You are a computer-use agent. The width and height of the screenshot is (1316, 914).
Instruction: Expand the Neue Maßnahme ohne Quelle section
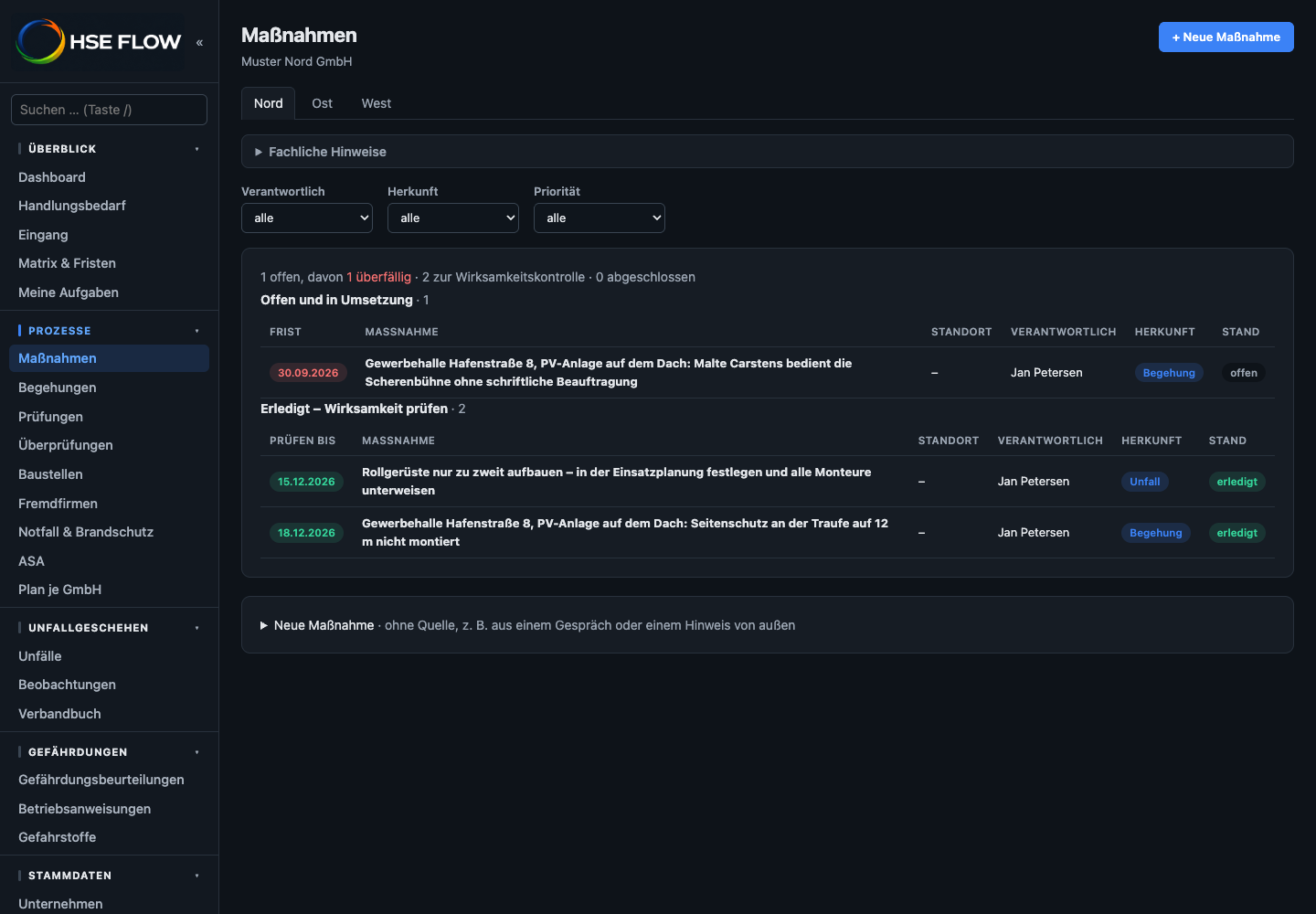click(768, 625)
